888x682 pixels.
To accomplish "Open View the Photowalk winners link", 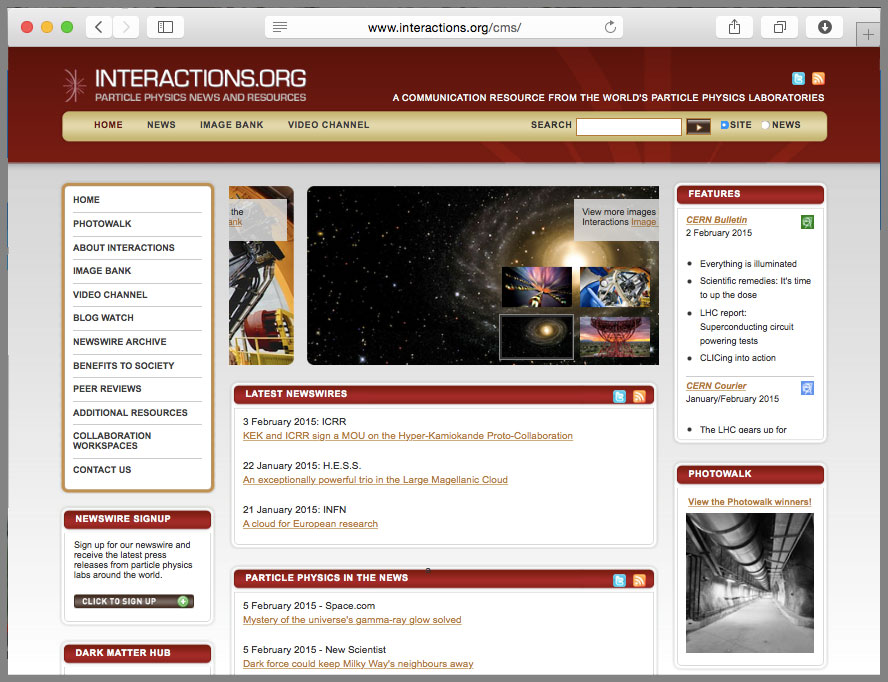I will click(749, 502).
